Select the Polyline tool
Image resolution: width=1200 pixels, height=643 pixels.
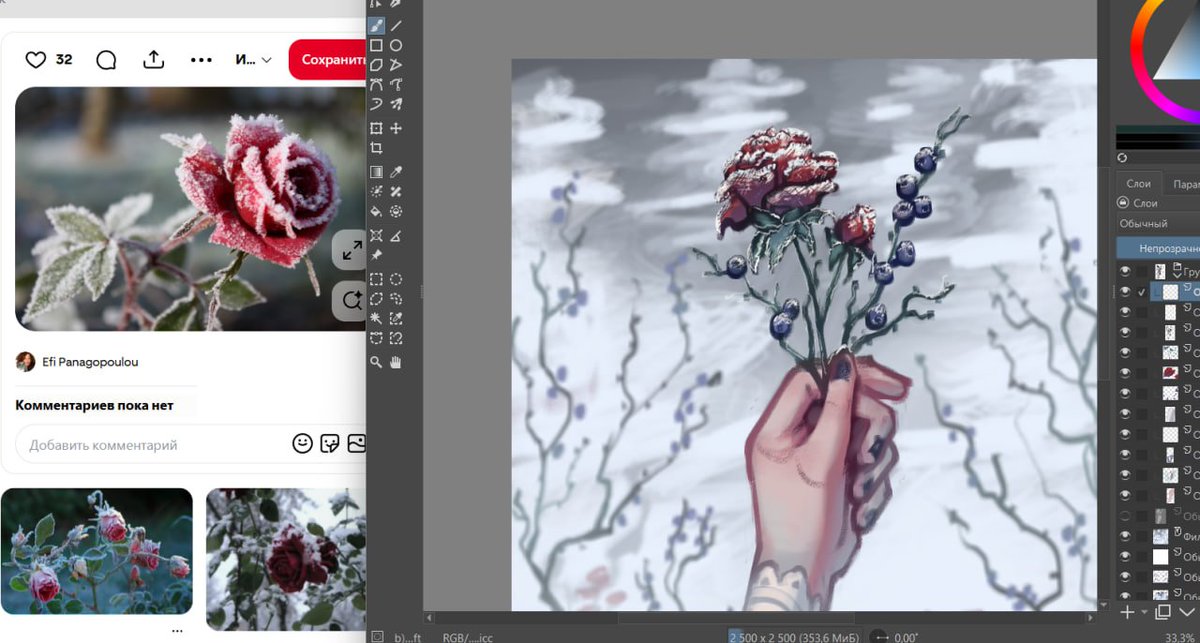[x=396, y=65]
